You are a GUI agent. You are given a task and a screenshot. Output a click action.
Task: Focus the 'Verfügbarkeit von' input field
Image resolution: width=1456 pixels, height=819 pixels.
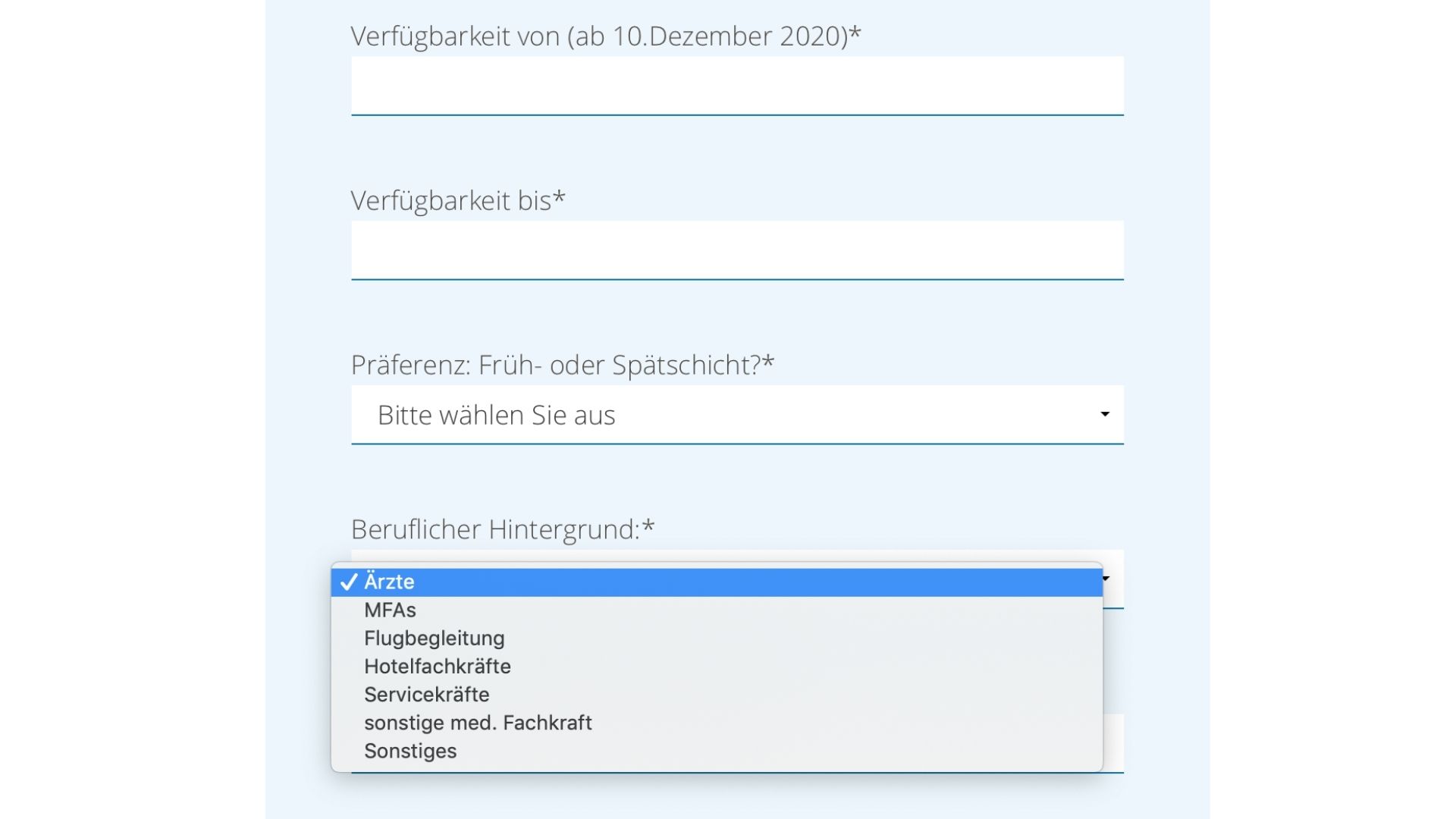point(737,86)
